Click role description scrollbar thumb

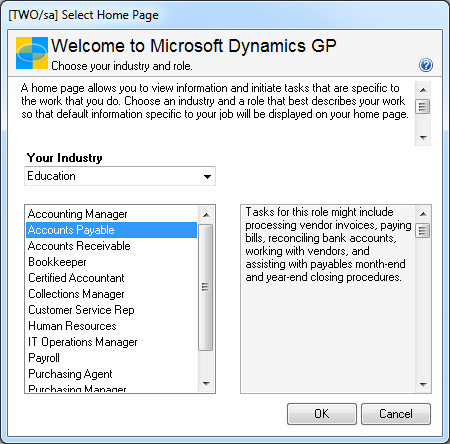click(423, 231)
